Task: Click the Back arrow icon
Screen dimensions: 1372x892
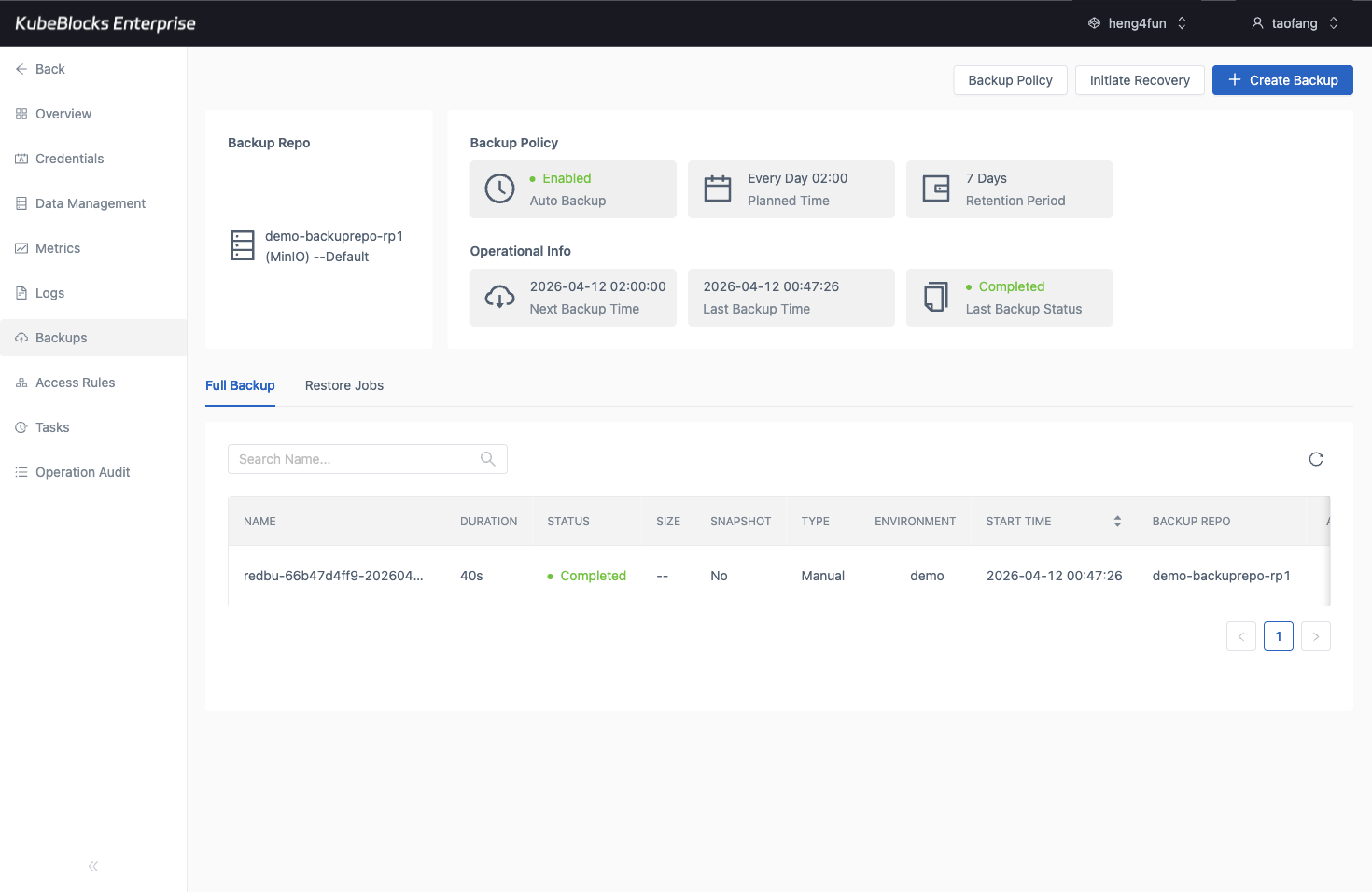Action: coord(21,69)
